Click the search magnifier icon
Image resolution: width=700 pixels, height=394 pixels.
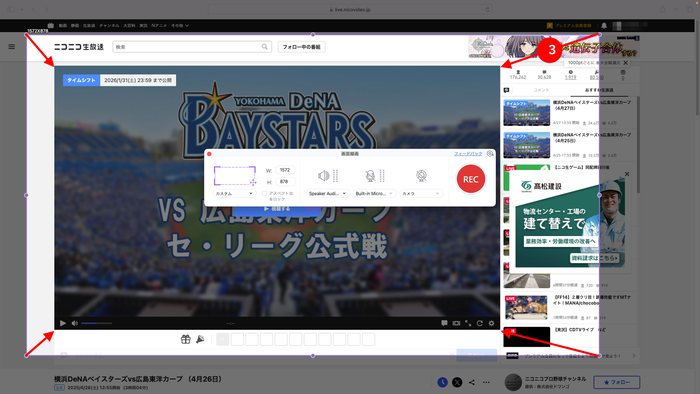(x=265, y=47)
